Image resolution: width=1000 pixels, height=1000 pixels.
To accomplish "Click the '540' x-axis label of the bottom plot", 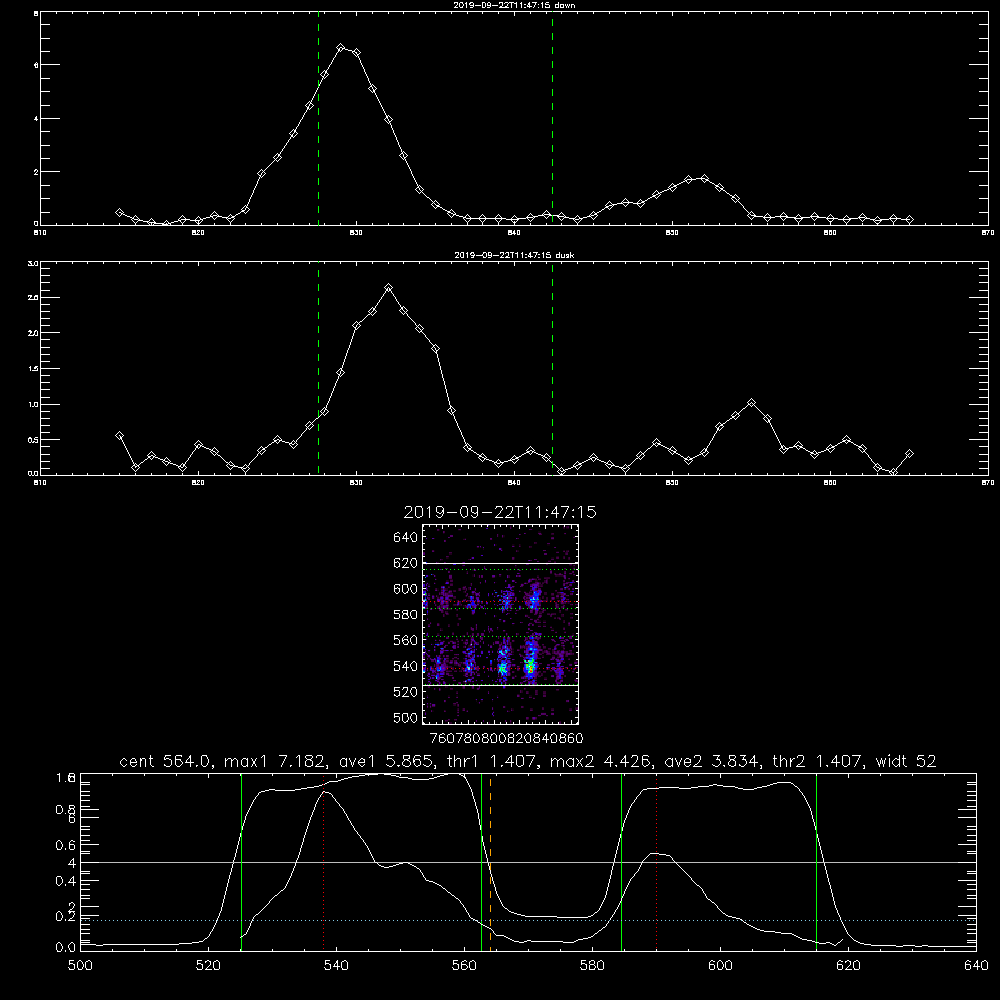I will (x=336, y=966).
